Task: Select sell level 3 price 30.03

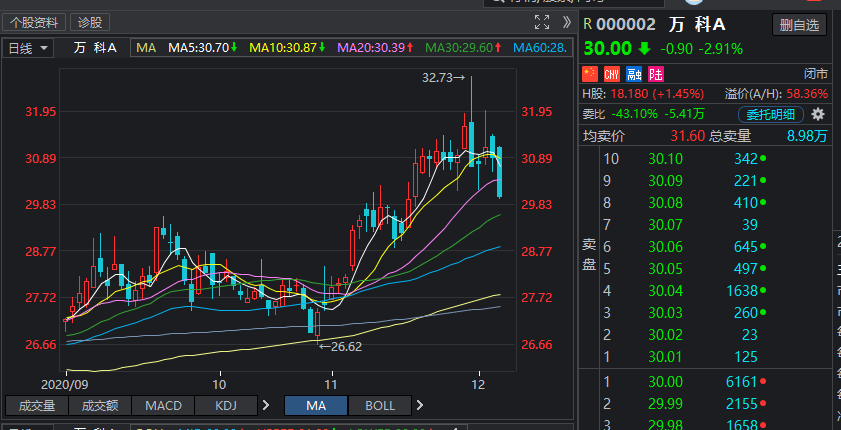Action: point(666,313)
